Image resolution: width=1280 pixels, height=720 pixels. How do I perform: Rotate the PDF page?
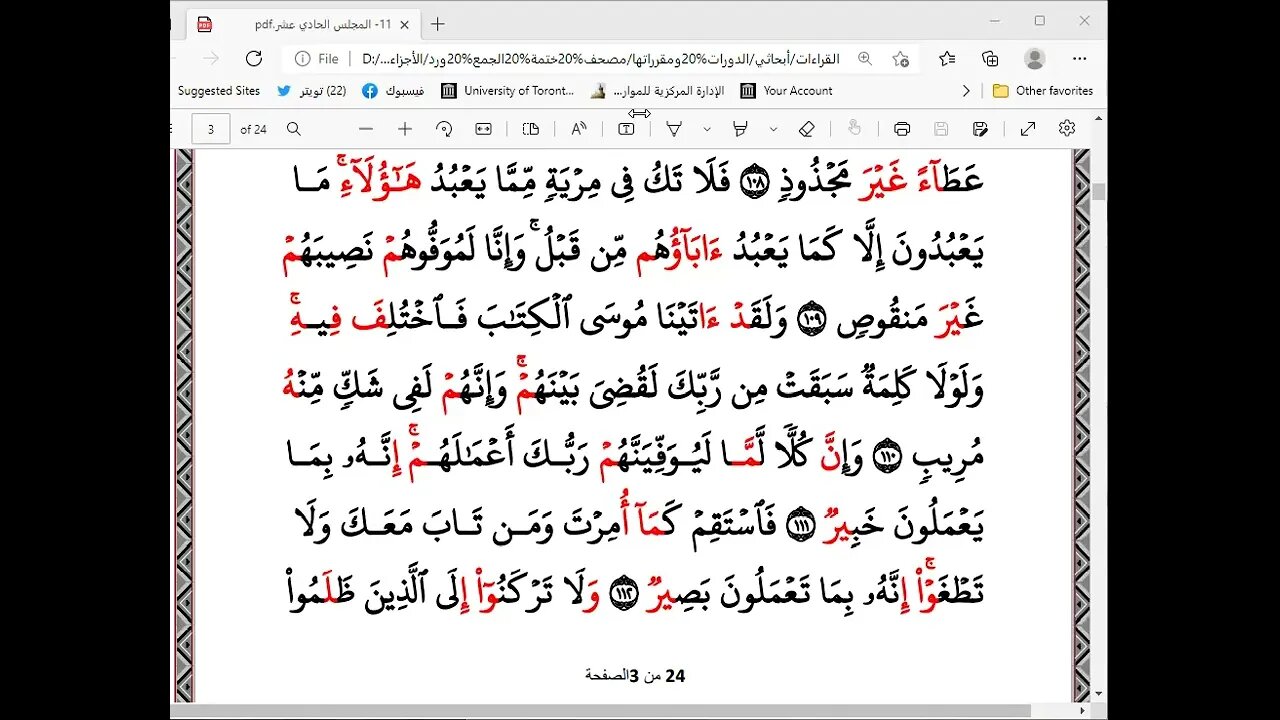444,129
